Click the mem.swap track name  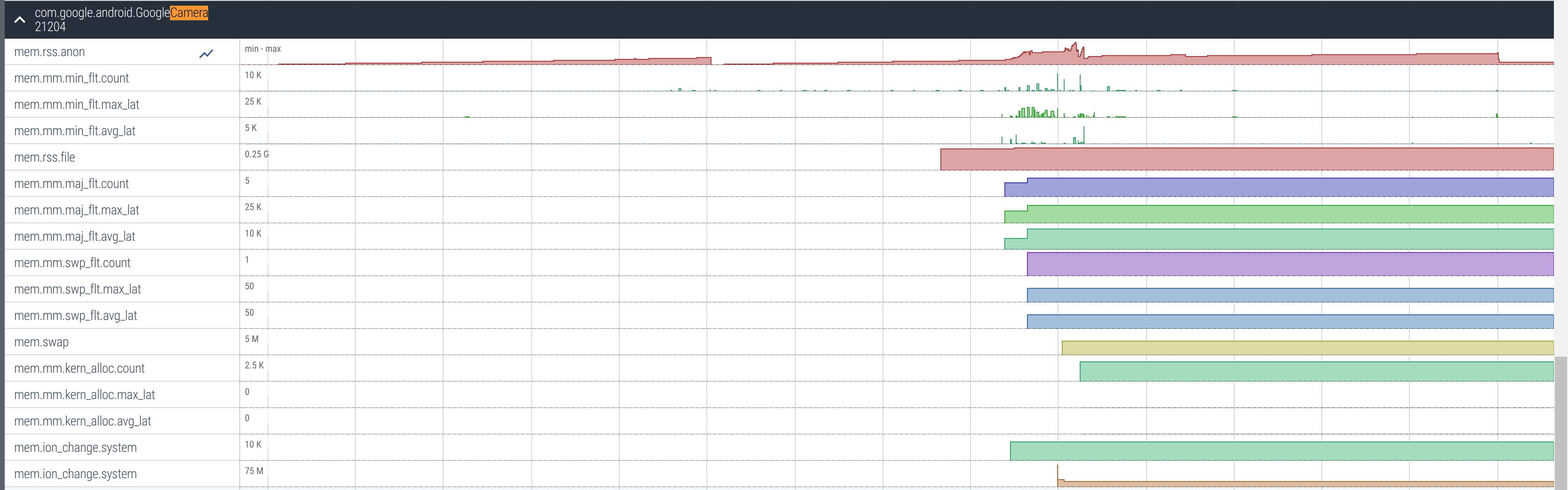click(41, 342)
